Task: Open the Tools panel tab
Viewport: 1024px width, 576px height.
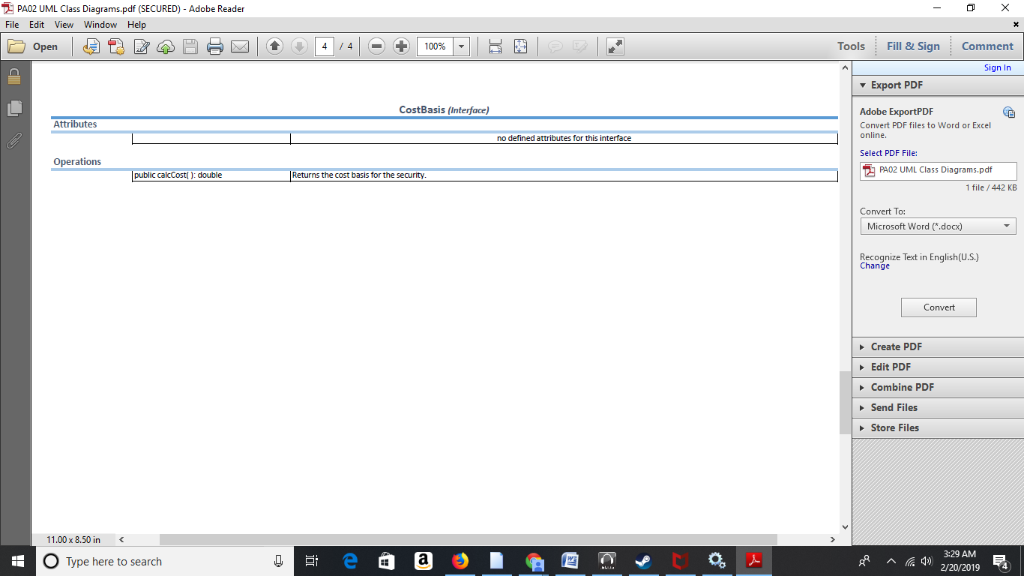Action: coord(851,45)
